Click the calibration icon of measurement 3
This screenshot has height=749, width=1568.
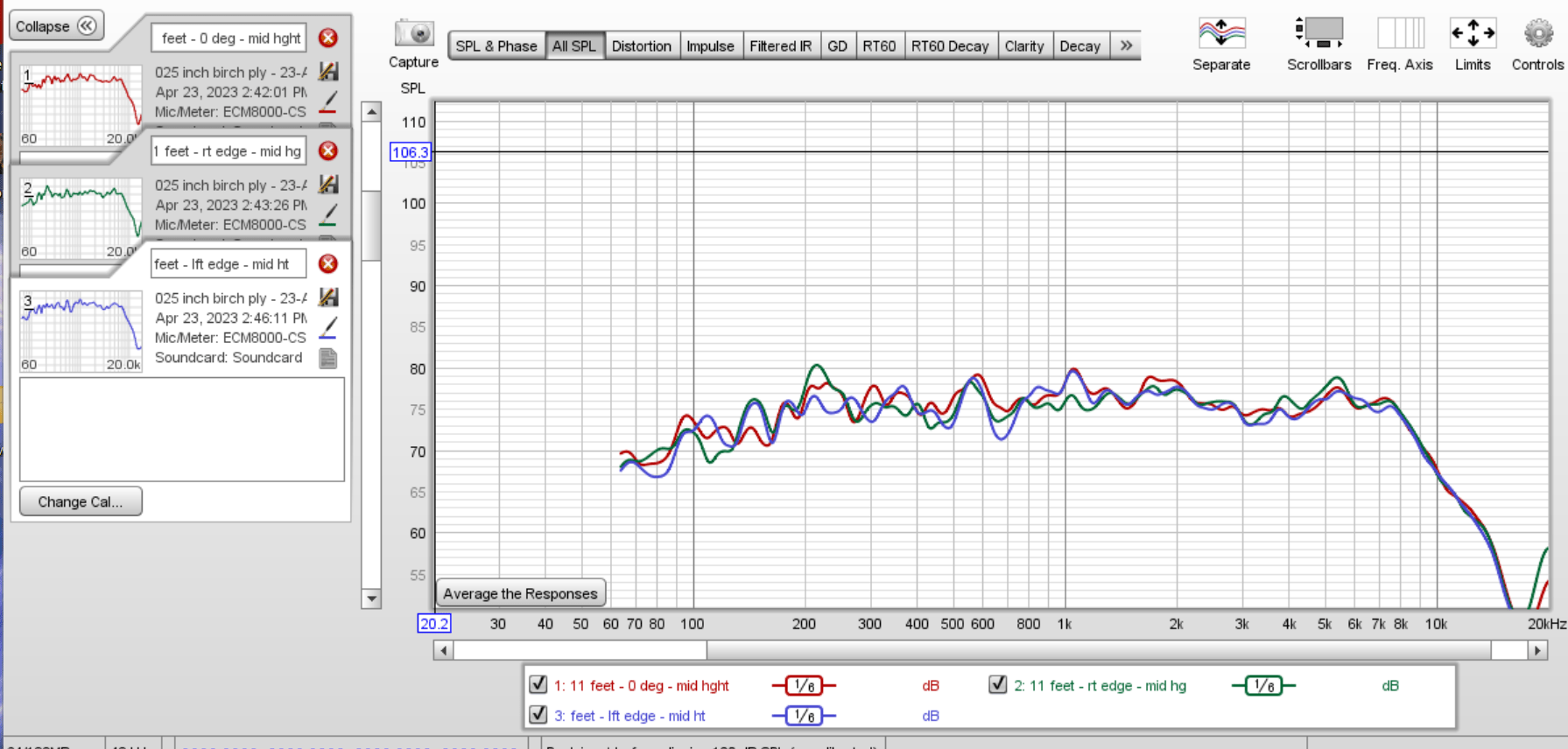click(328, 297)
